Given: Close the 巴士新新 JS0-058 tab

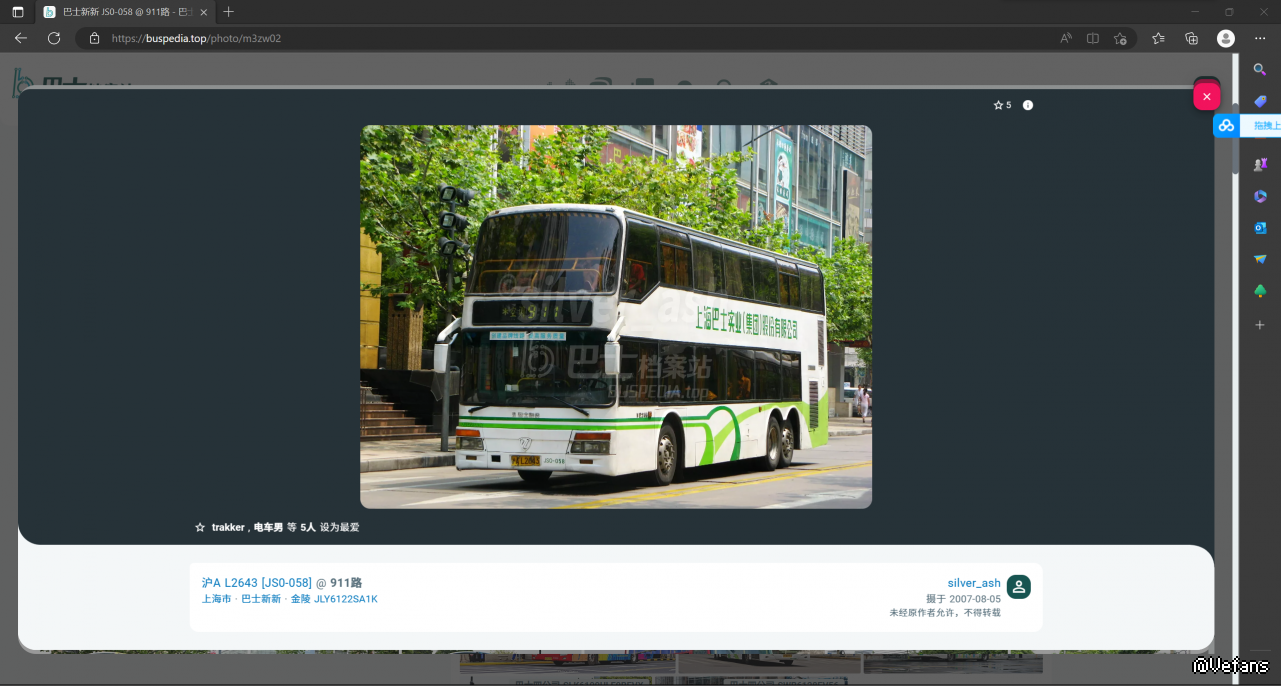Looking at the screenshot, I should click(x=204, y=12).
